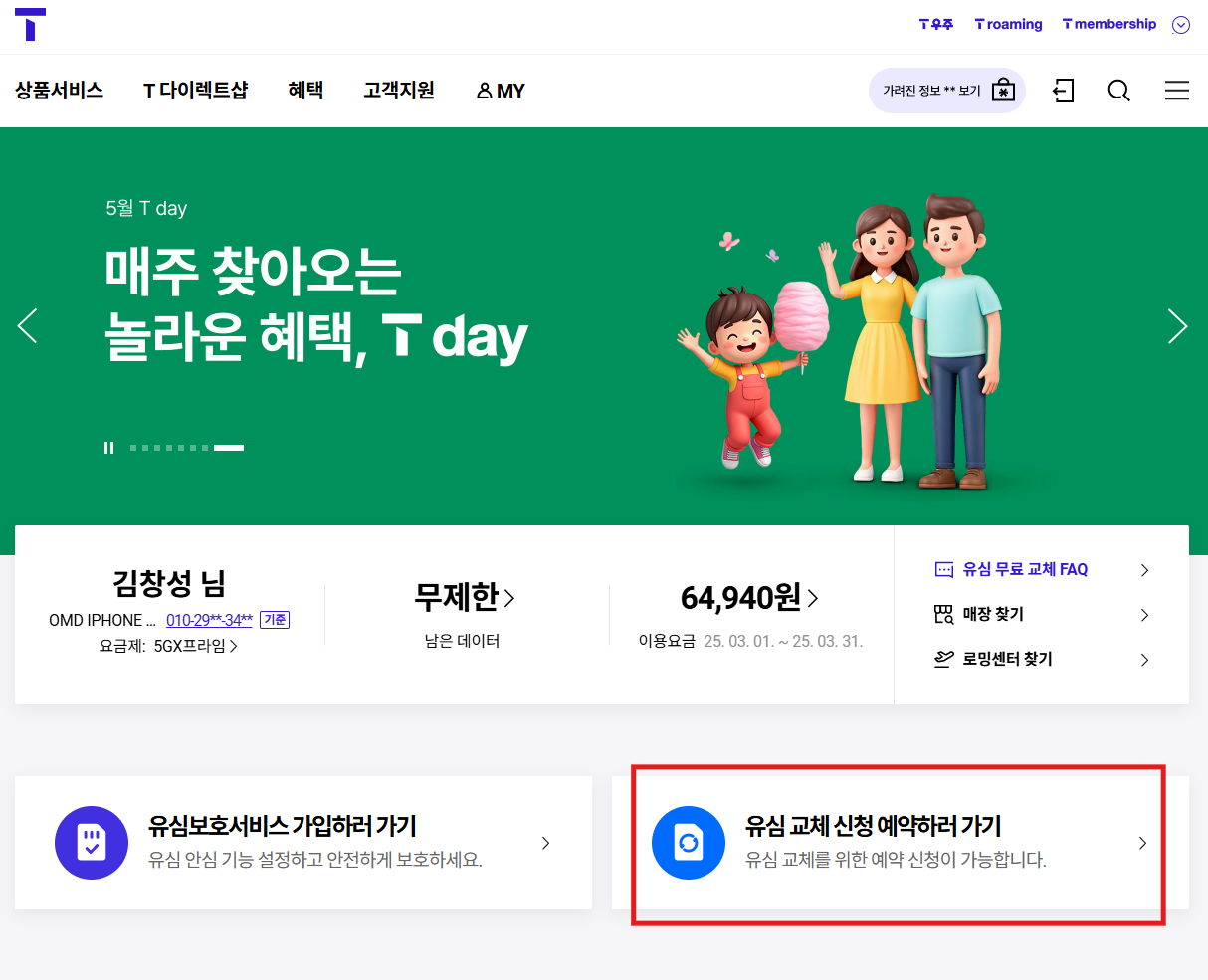
Task: Click the chevron beside 유심 무료 교체 FAQ
Action: 1144,570
